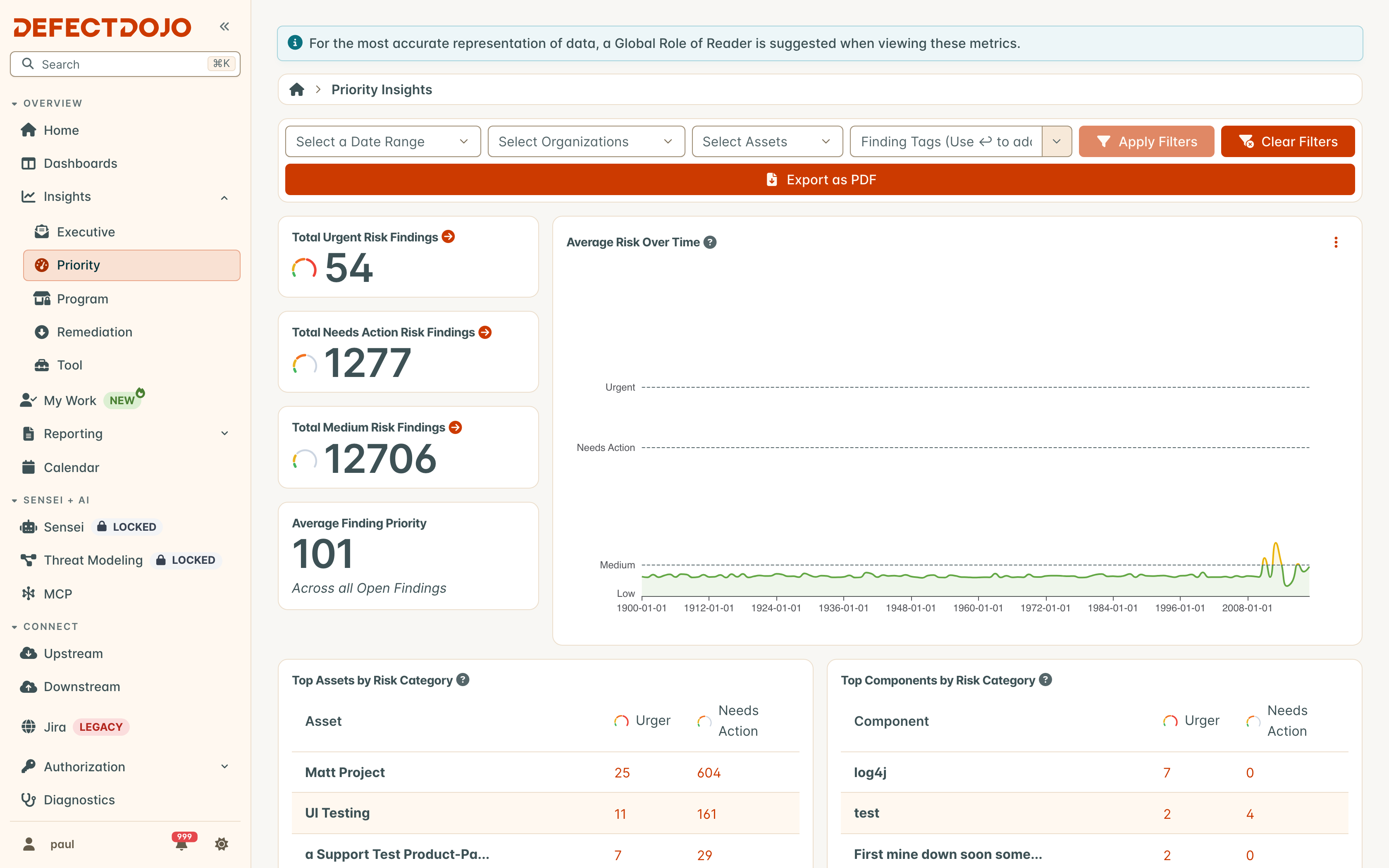Open Total Needs Action Risk Findings arrow

[x=485, y=332]
